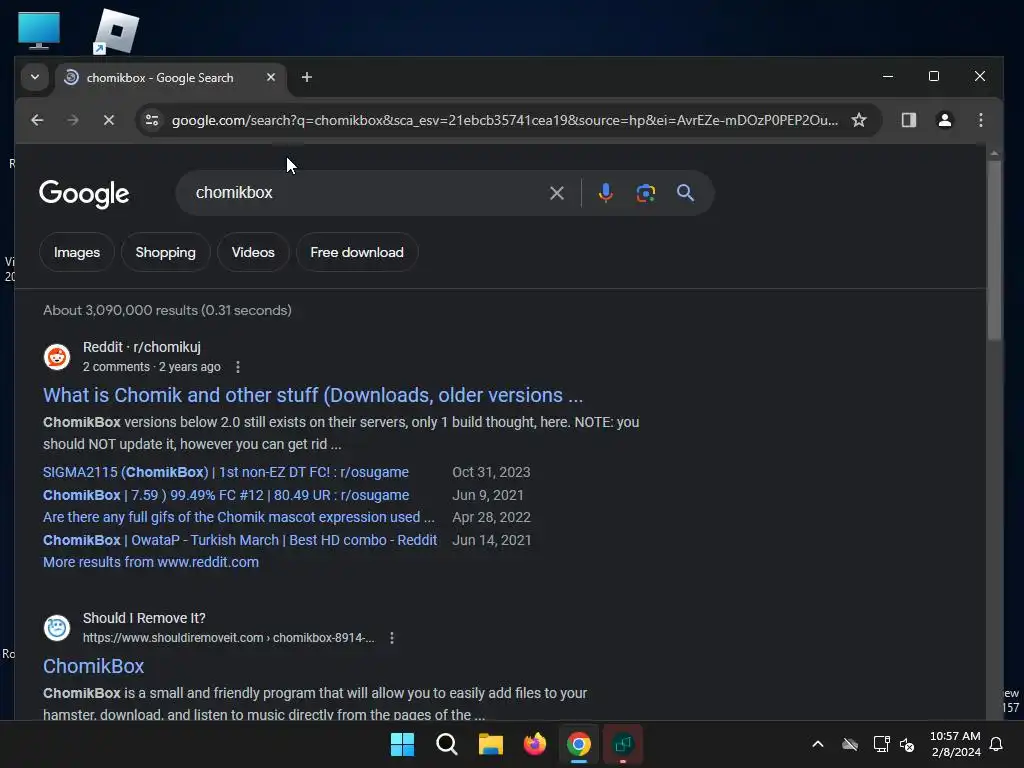Click the forward navigation arrow
The width and height of the screenshot is (1024, 768).
(73, 120)
